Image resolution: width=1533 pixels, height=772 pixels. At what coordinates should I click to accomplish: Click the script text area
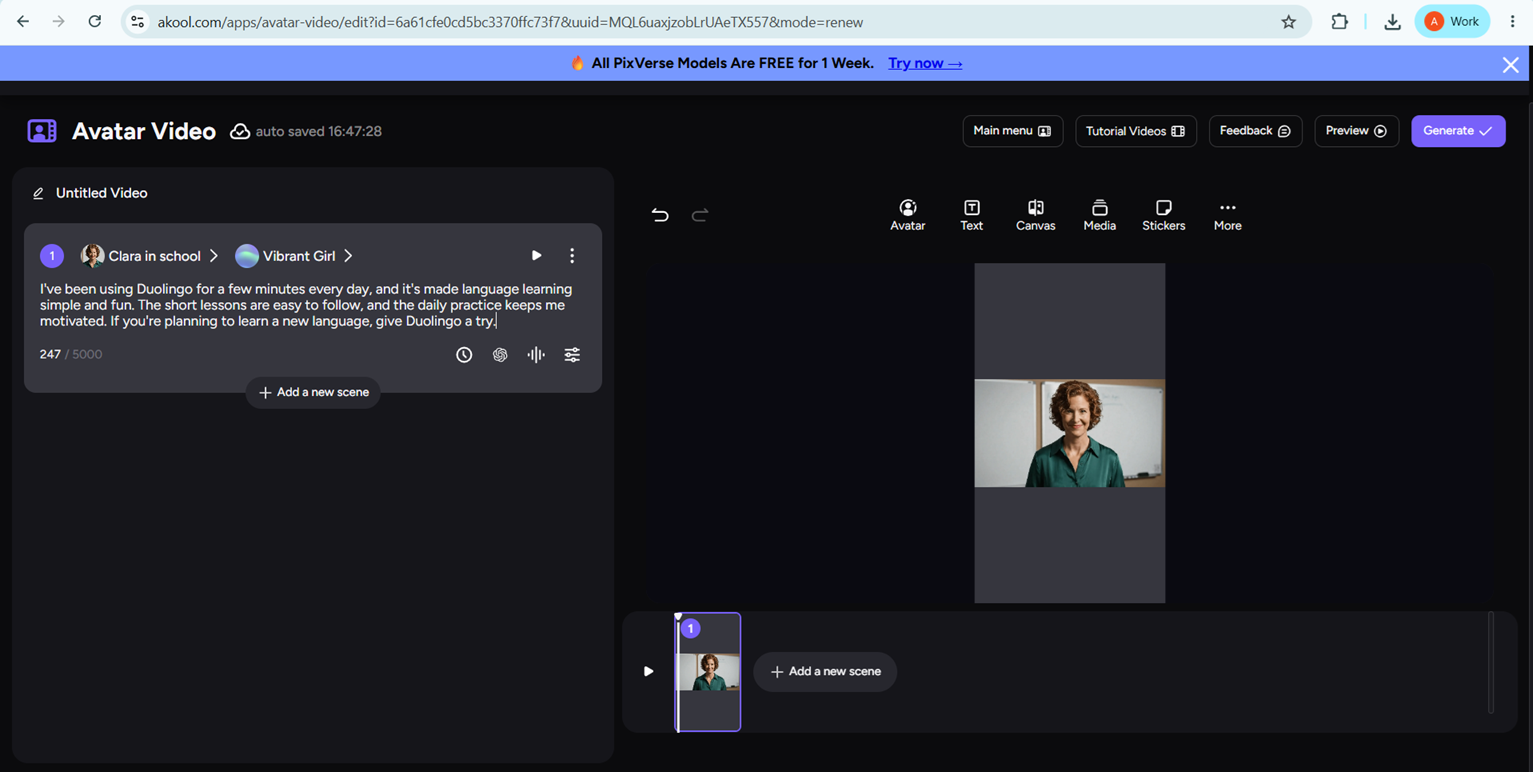[306, 305]
